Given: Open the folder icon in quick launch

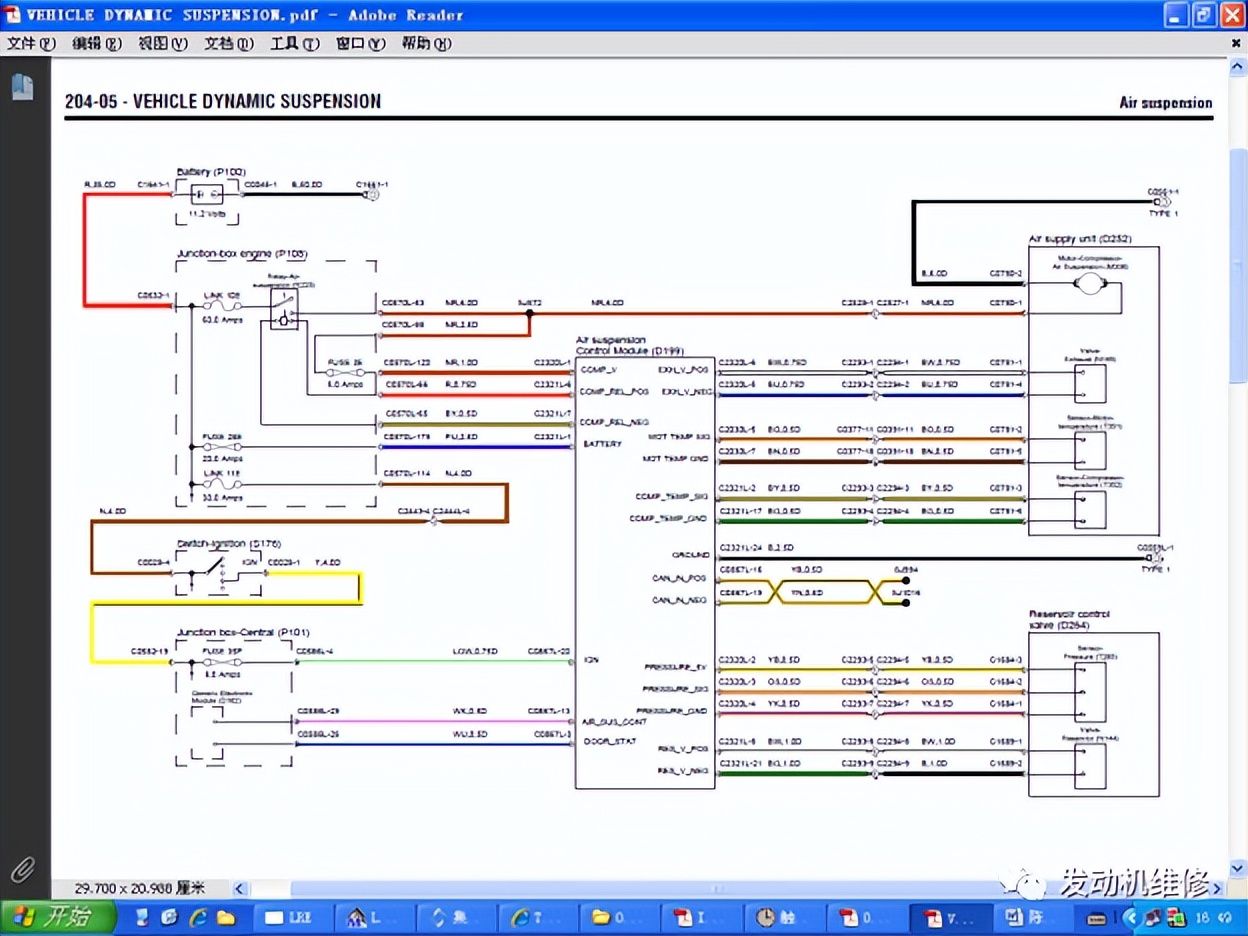Looking at the screenshot, I should pyautogui.click(x=225, y=917).
